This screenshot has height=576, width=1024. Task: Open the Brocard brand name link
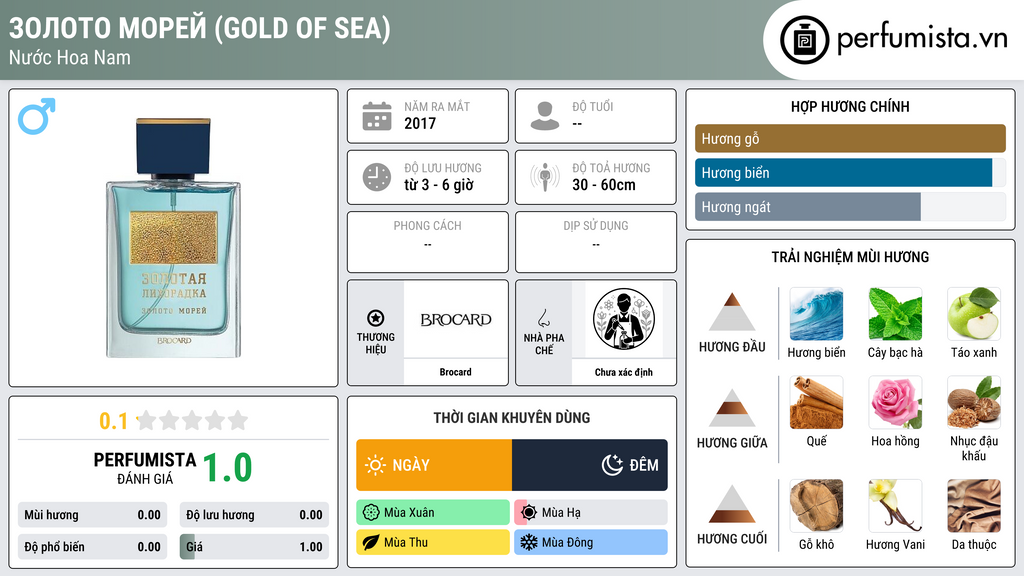455,372
